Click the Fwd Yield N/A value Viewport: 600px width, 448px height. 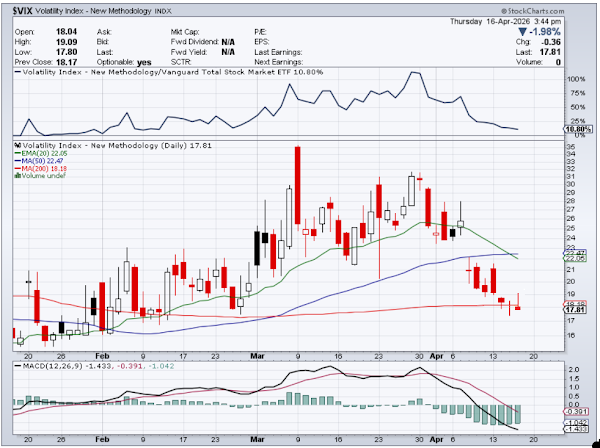[x=228, y=52]
